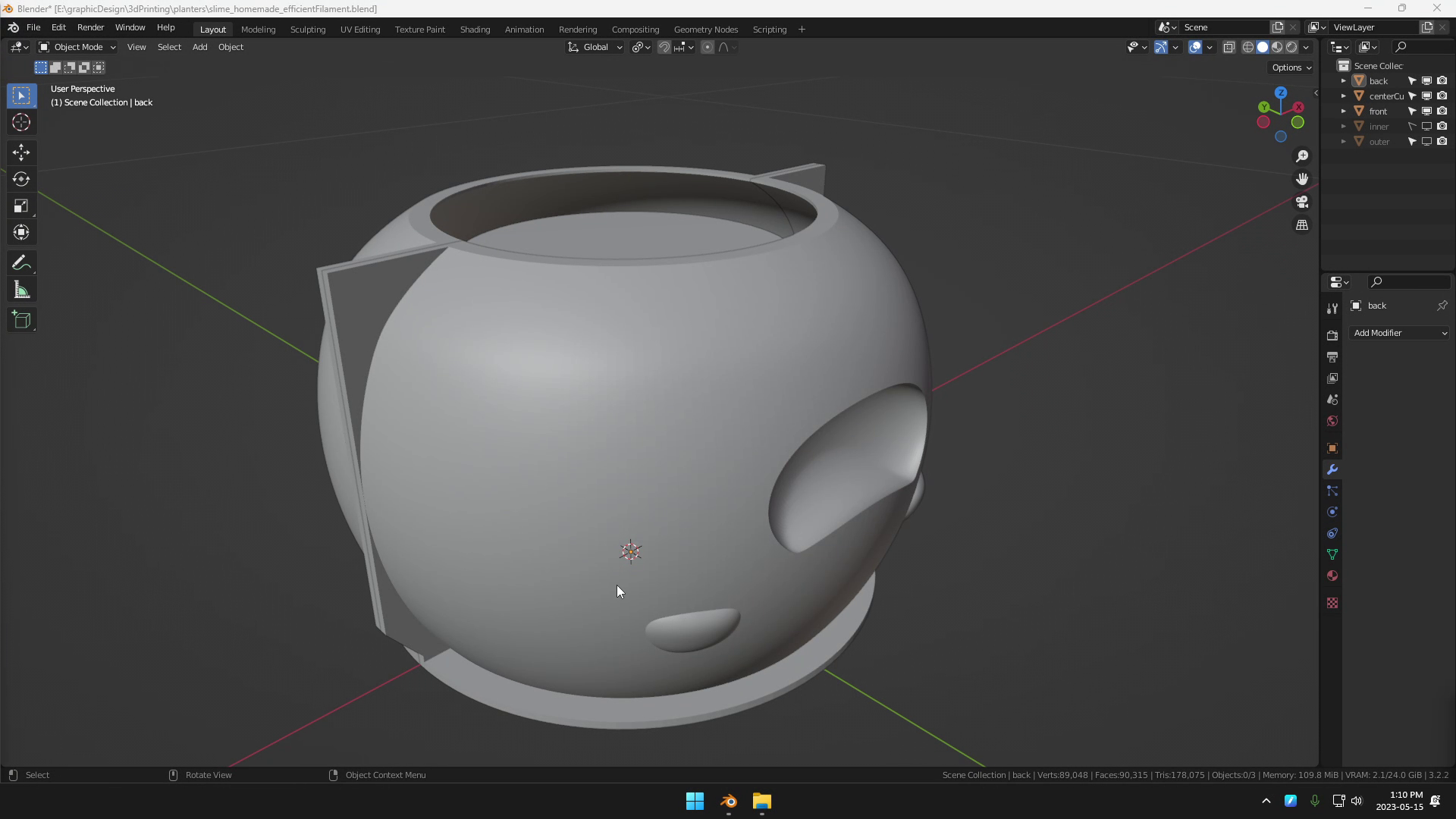Open the Object properties tab
This screenshot has height=819, width=1456.
coord(1332,448)
